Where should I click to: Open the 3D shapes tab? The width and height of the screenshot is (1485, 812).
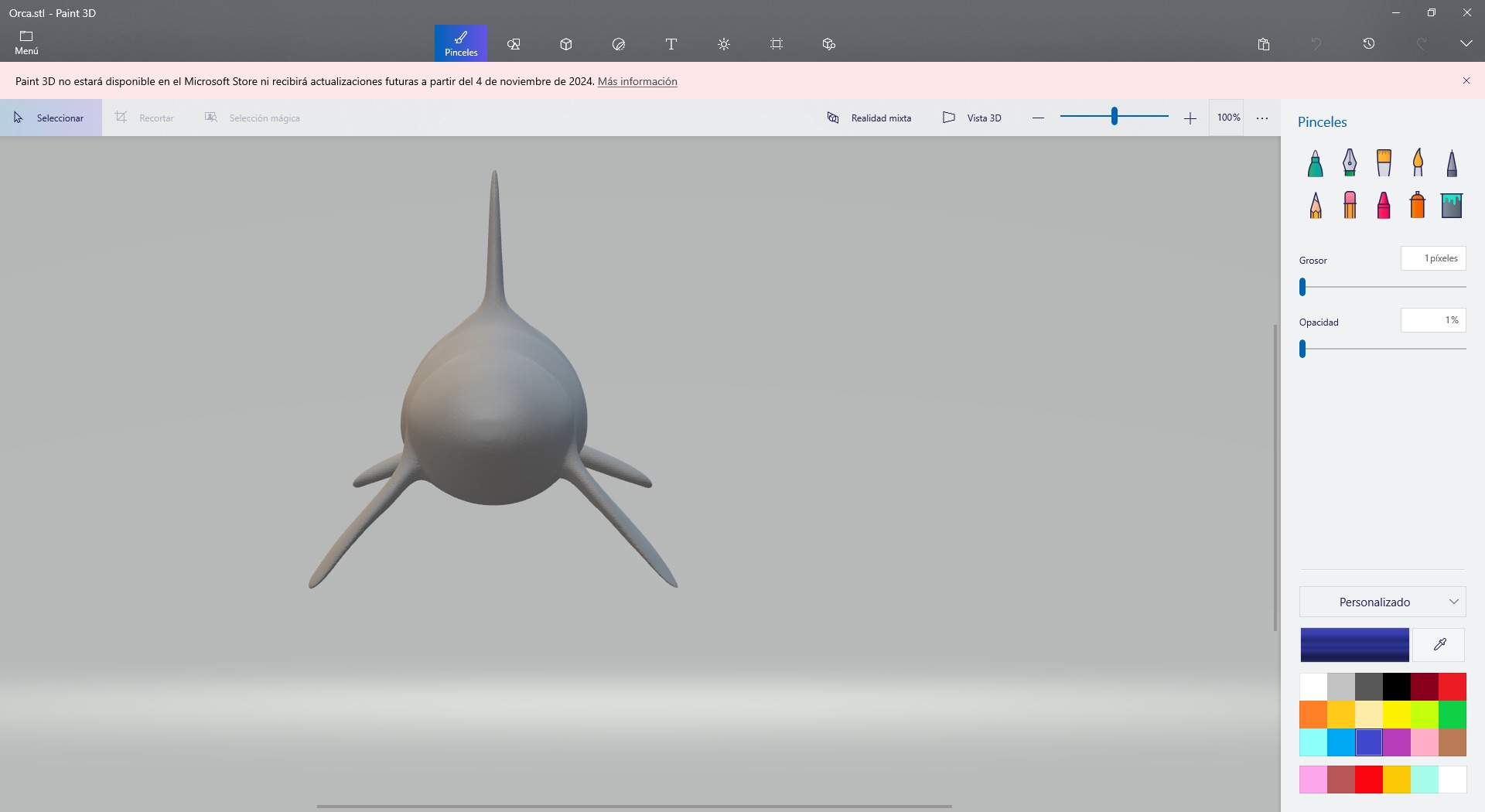point(566,44)
